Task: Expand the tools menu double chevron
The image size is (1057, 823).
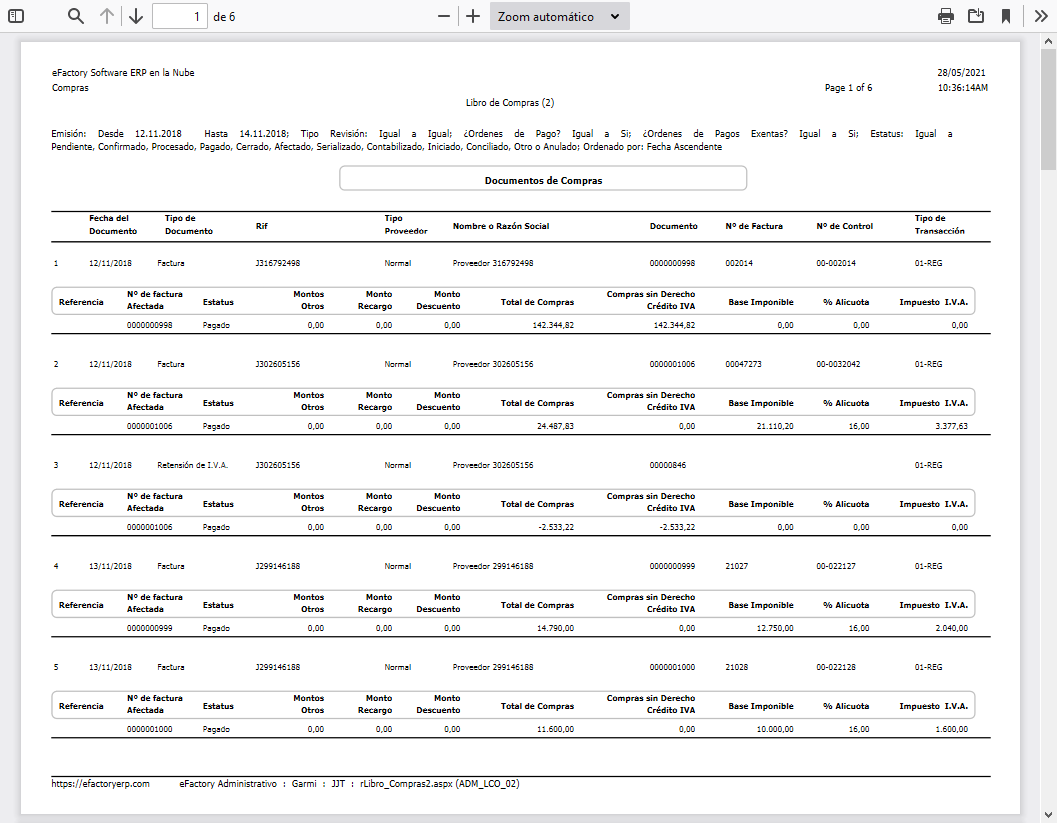Action: pyautogui.click(x=1040, y=16)
